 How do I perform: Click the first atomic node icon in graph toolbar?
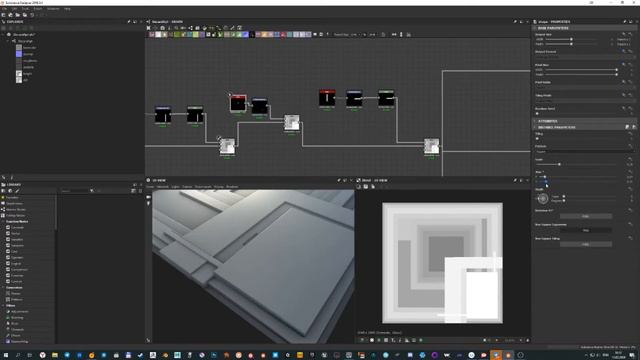pyautogui.click(x=151, y=35)
